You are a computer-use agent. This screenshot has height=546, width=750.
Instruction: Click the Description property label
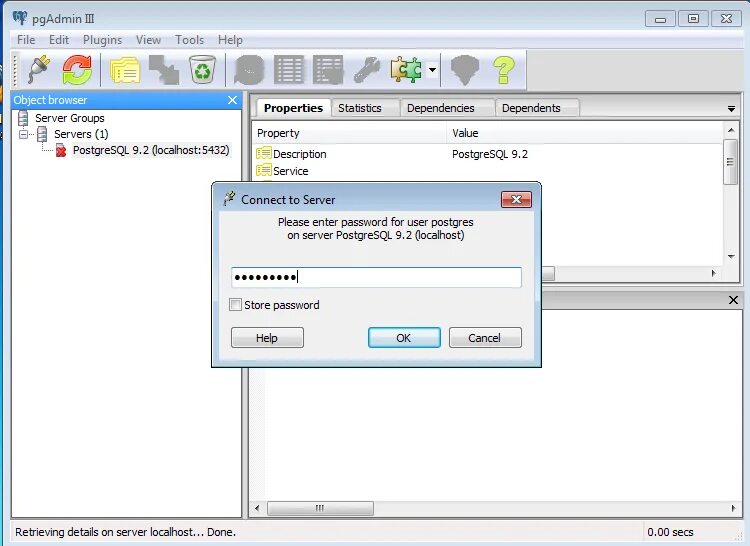[x=300, y=154]
